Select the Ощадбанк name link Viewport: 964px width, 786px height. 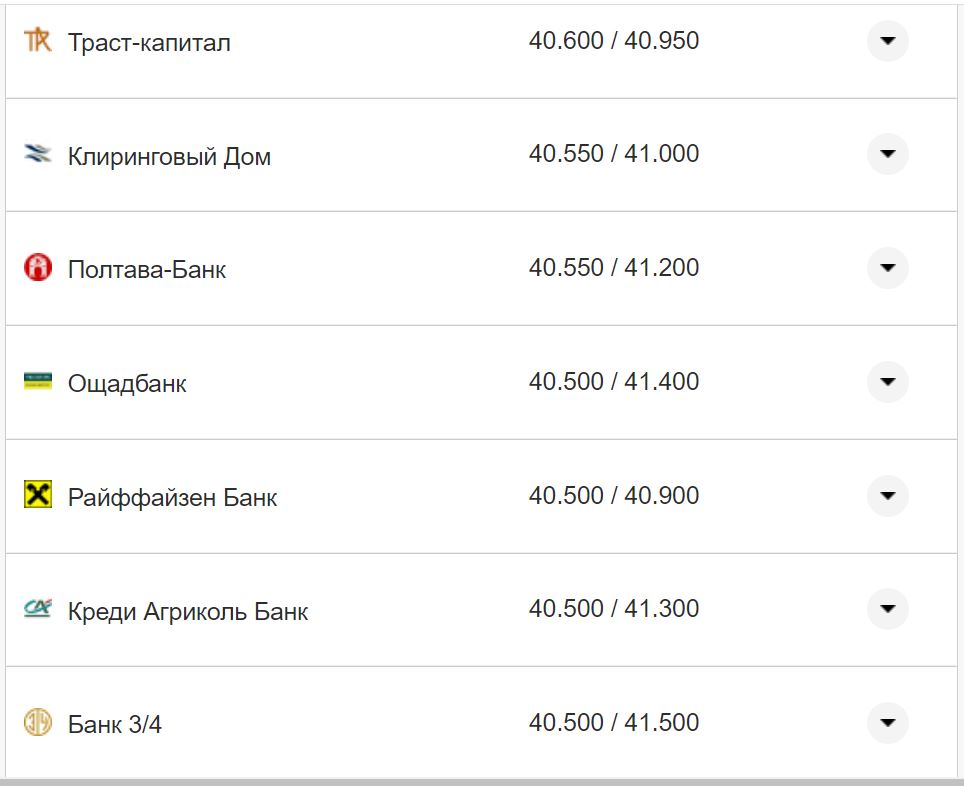click(125, 383)
